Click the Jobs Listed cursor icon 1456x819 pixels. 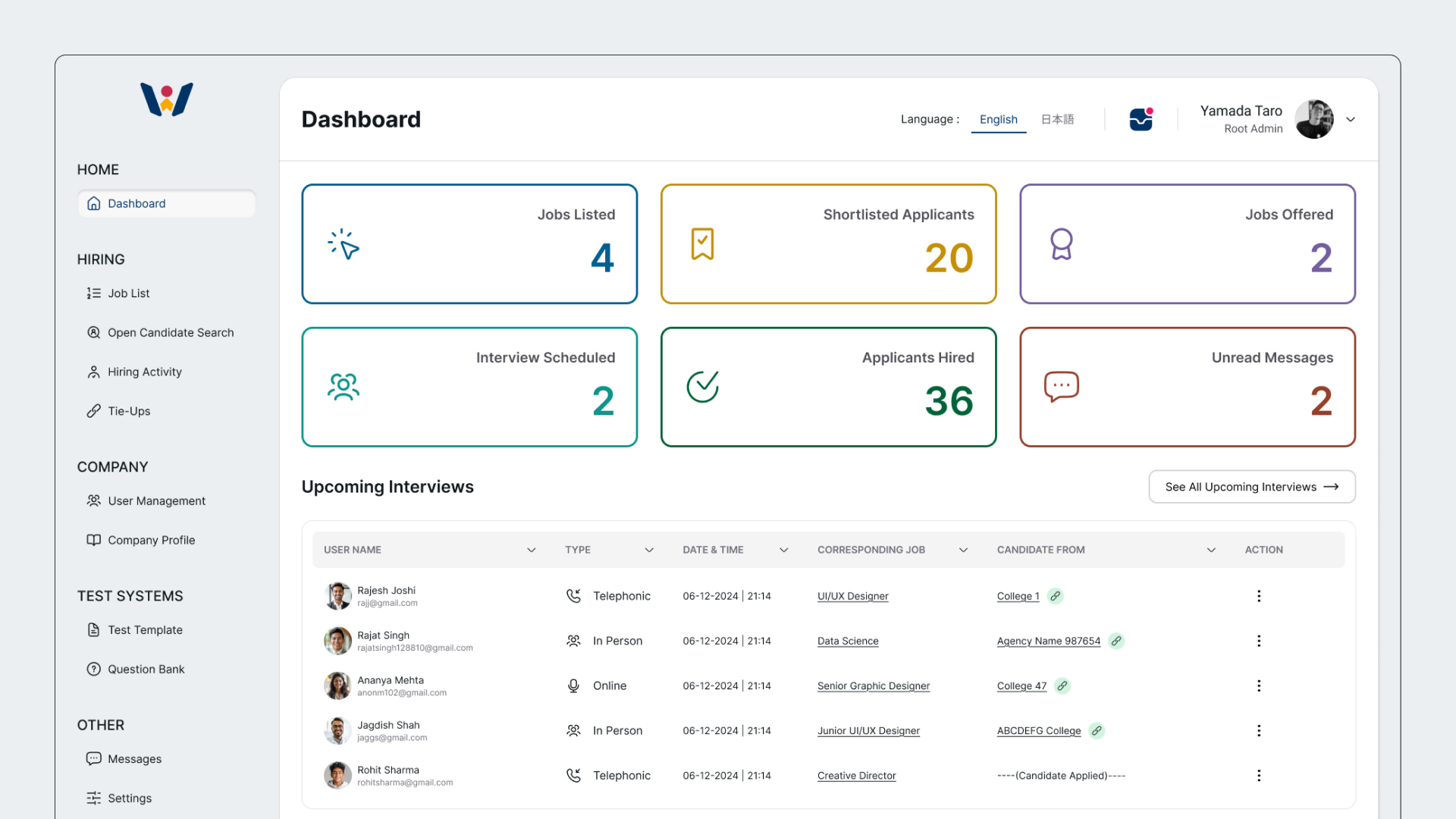tap(344, 244)
